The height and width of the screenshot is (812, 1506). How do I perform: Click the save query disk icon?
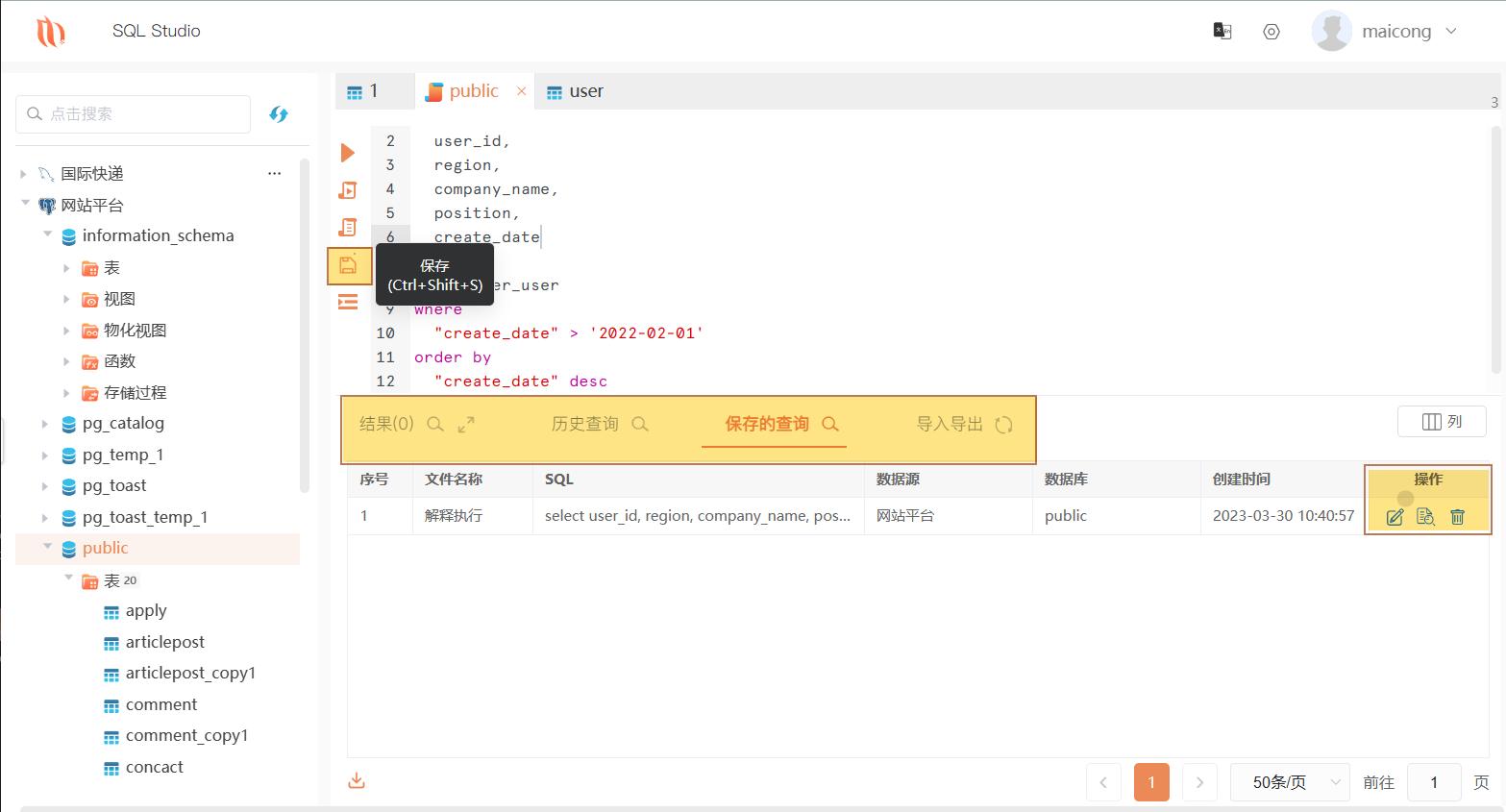[350, 265]
